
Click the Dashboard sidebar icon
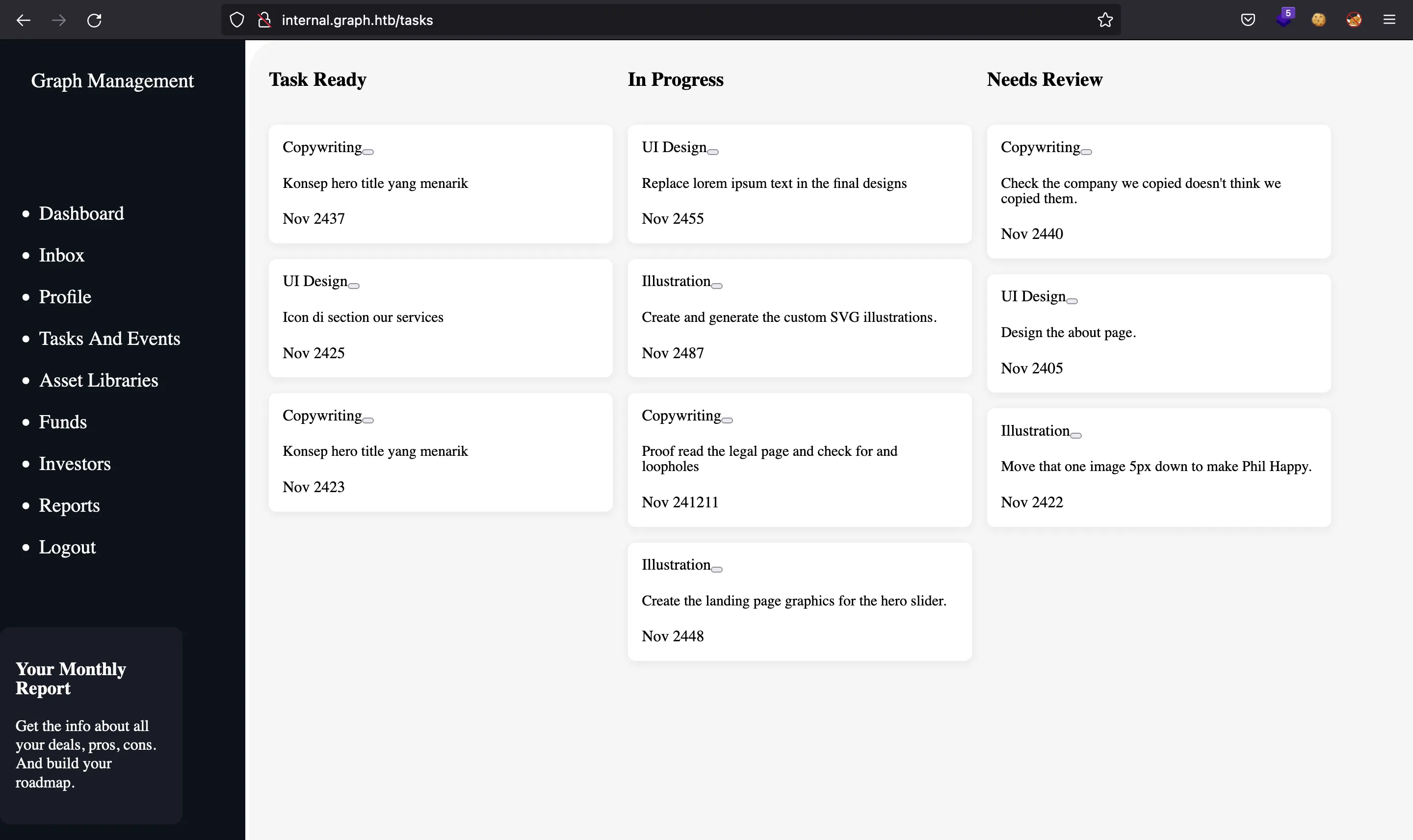click(81, 213)
